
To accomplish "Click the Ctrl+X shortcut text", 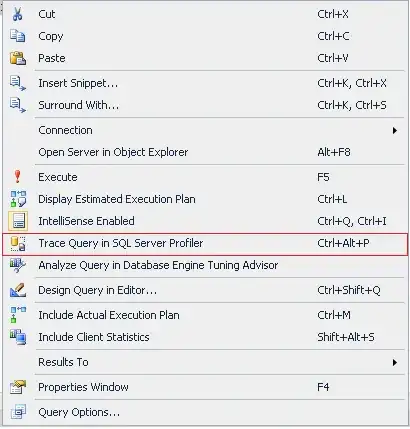I will point(333,14).
